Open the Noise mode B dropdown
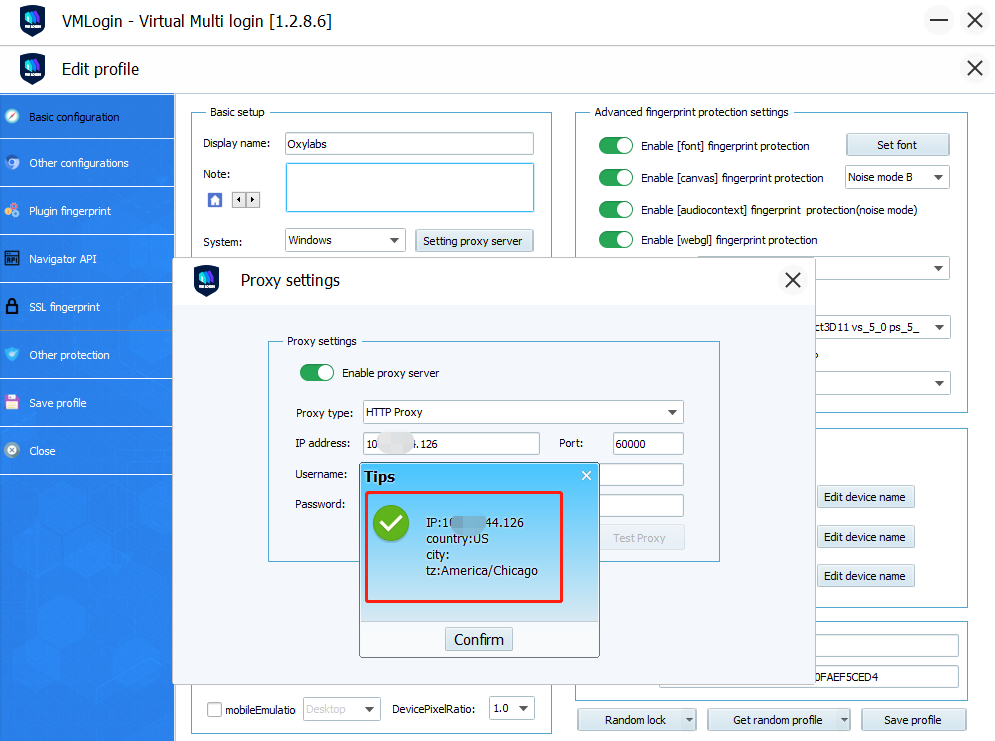 [897, 177]
